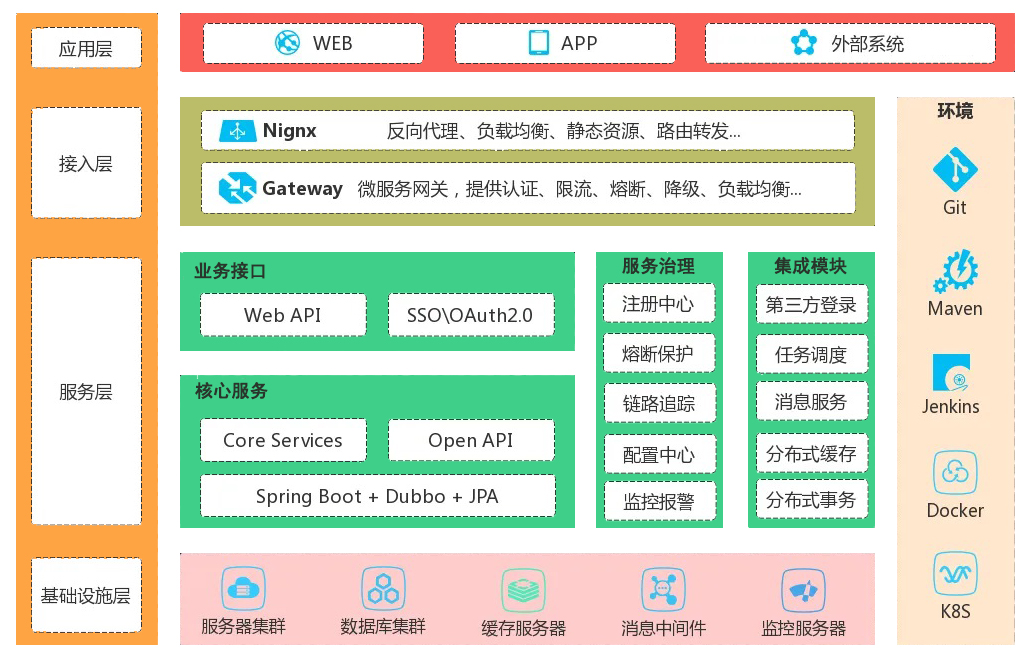Viewport: 1034px width, 665px height.
Task: Click the 服务器集群 cloud icon
Action: click(243, 589)
